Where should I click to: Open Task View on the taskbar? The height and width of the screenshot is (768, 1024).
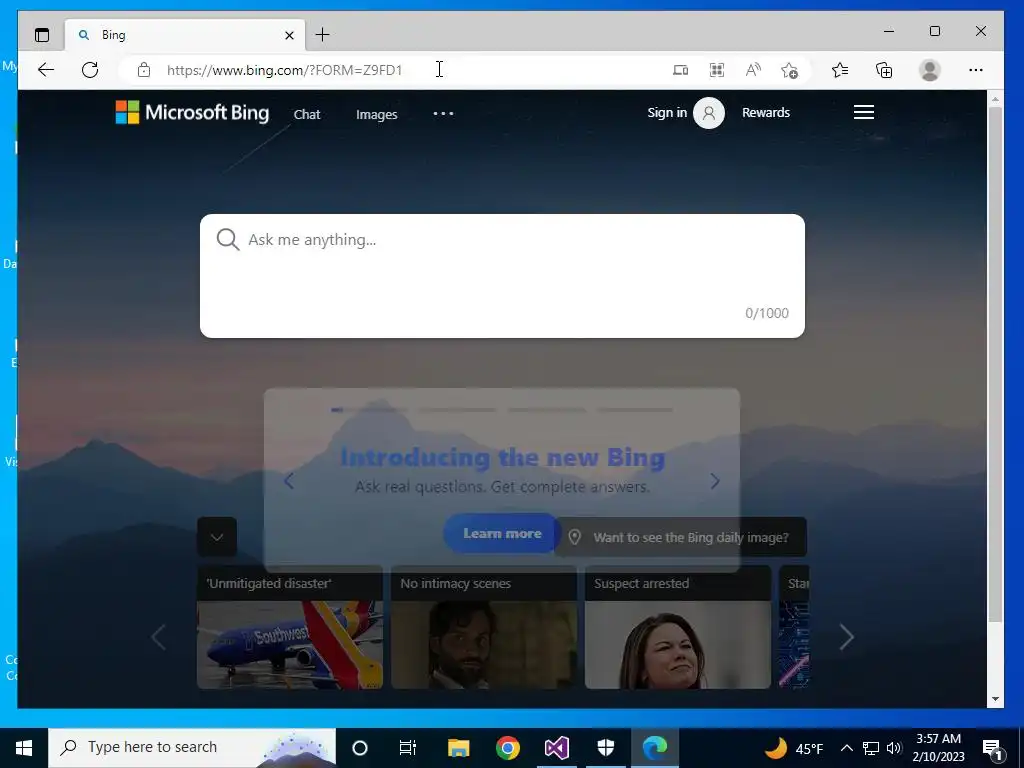pos(408,748)
